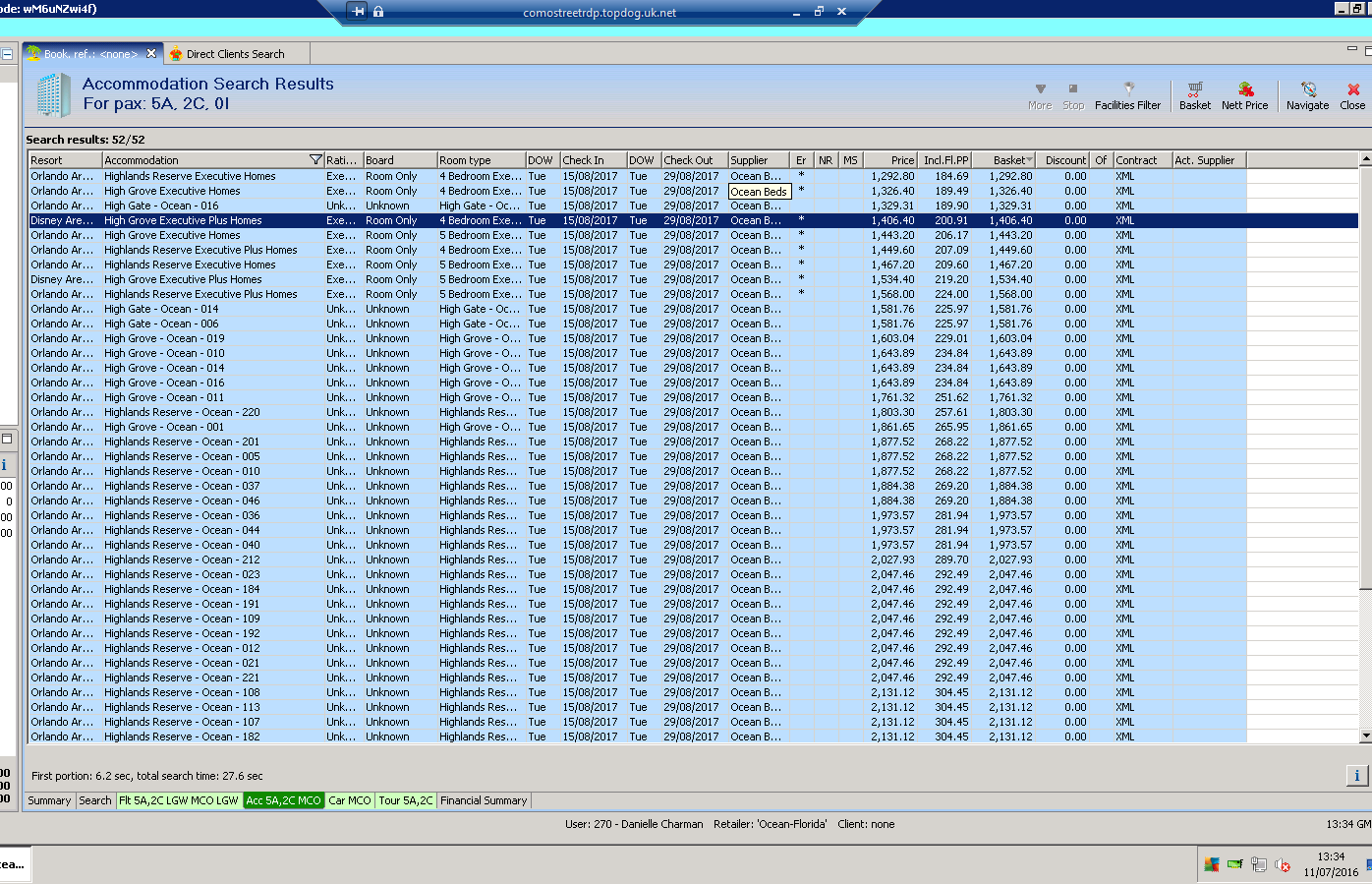Toggle the RDP connection bar pin
This screenshot has height=884, width=1372.
[358, 12]
